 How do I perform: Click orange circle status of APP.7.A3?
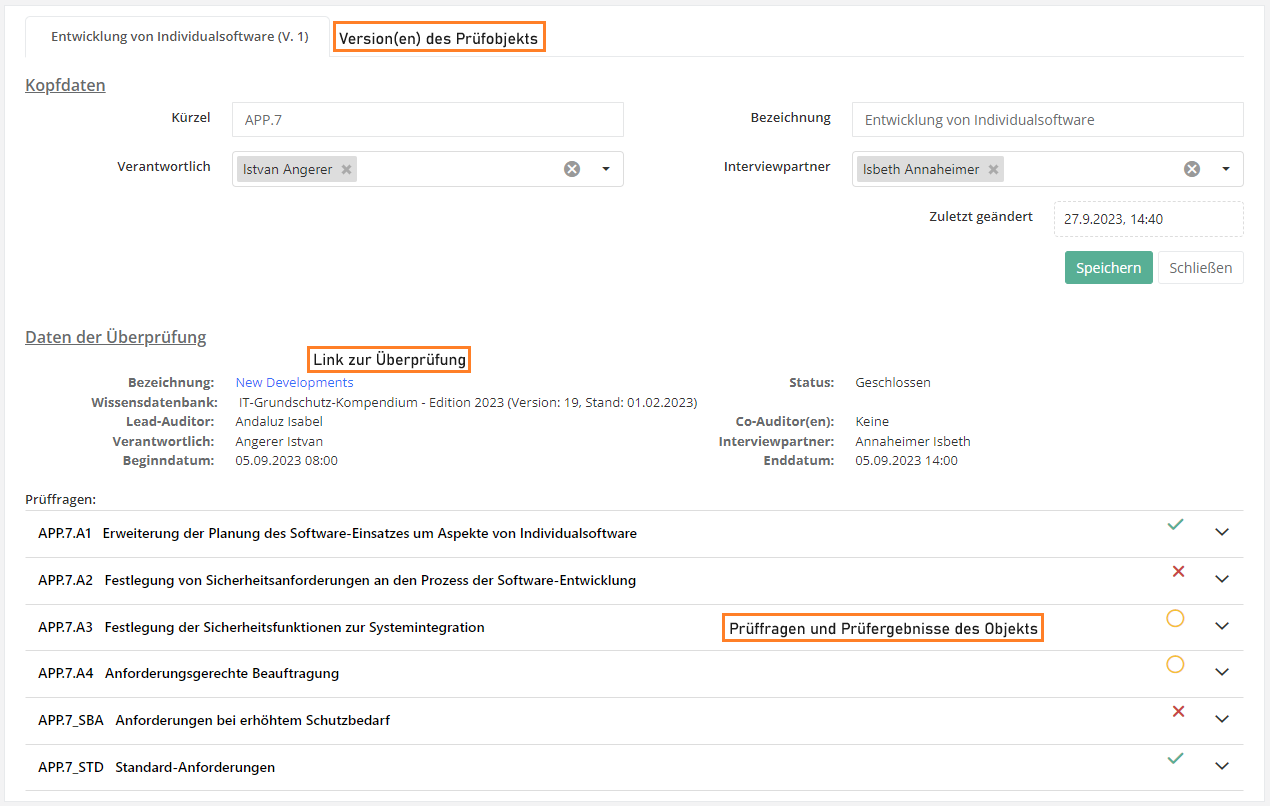tap(1175, 618)
